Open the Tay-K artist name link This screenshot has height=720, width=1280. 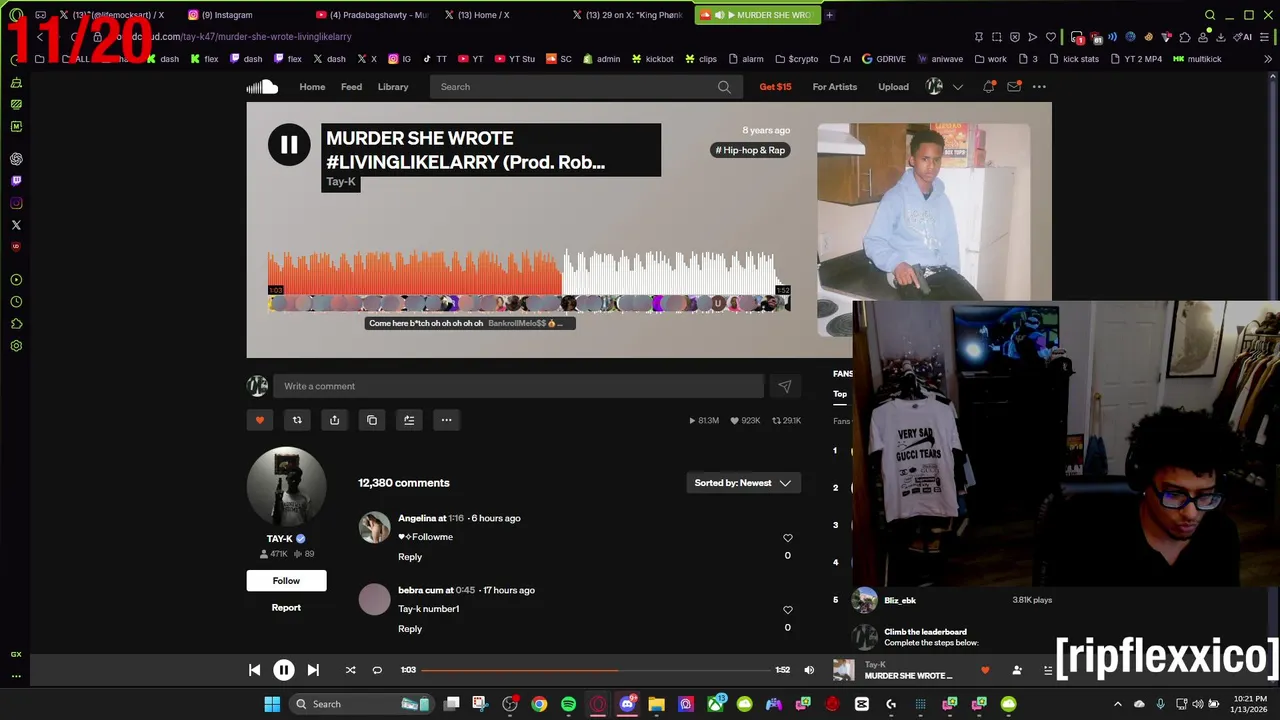pyautogui.click(x=341, y=182)
